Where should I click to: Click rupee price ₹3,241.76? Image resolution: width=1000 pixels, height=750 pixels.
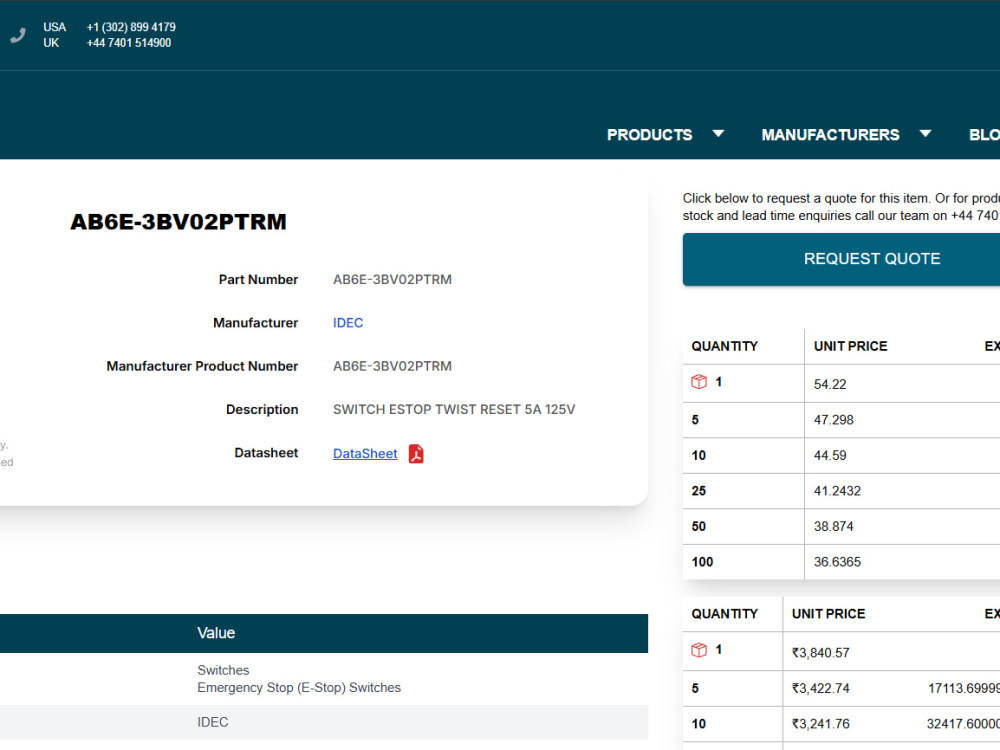[x=821, y=724]
